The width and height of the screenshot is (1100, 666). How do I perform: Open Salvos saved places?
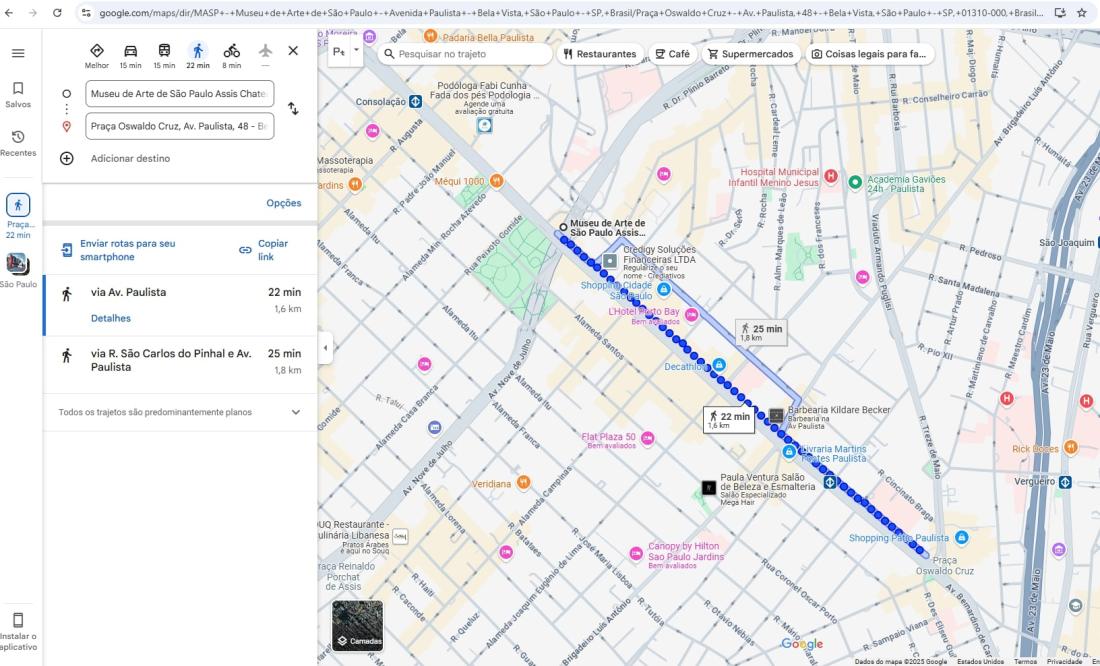coord(18,94)
